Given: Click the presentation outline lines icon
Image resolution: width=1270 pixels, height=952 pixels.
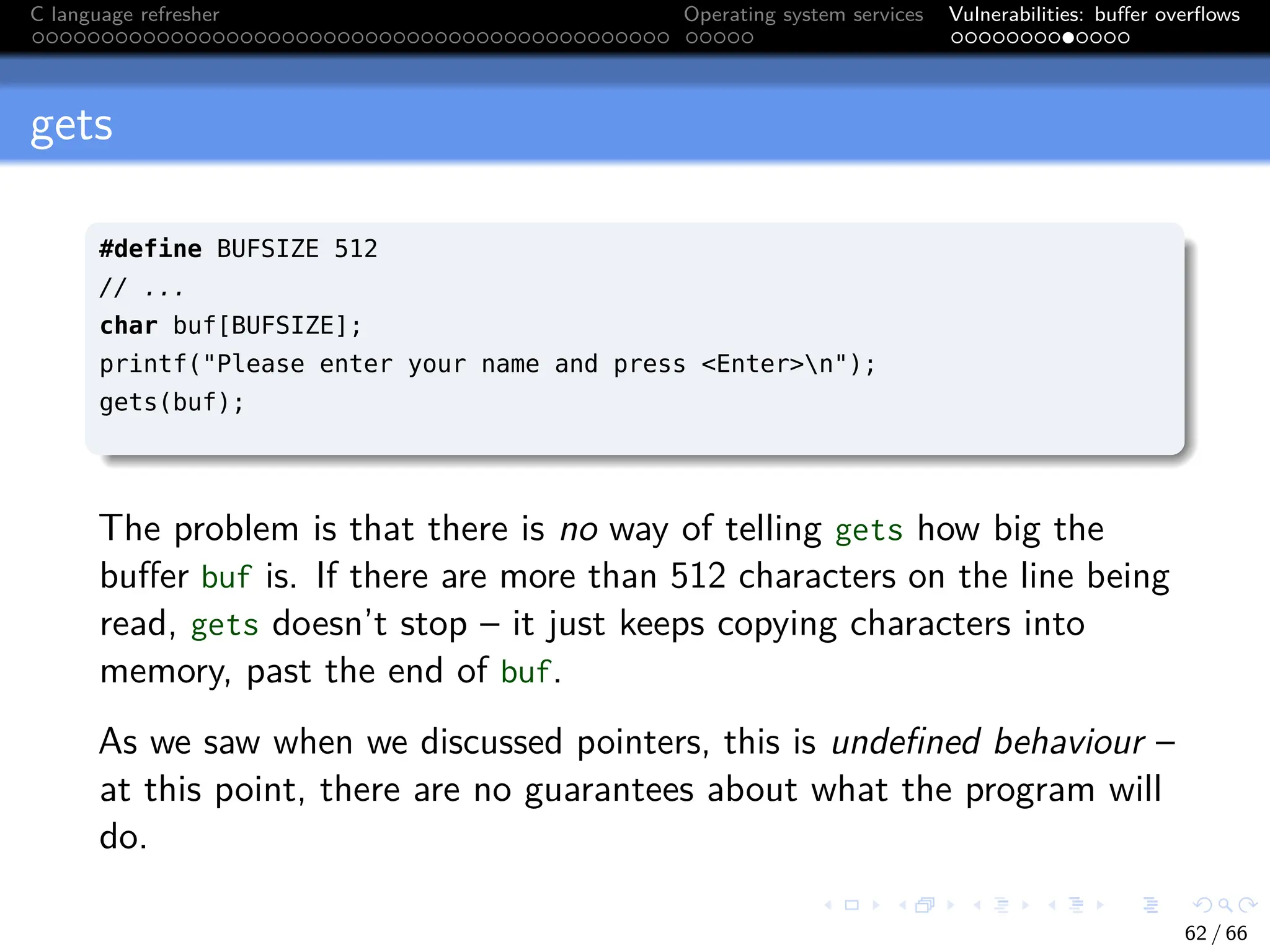Looking at the screenshot, I should 1151,906.
